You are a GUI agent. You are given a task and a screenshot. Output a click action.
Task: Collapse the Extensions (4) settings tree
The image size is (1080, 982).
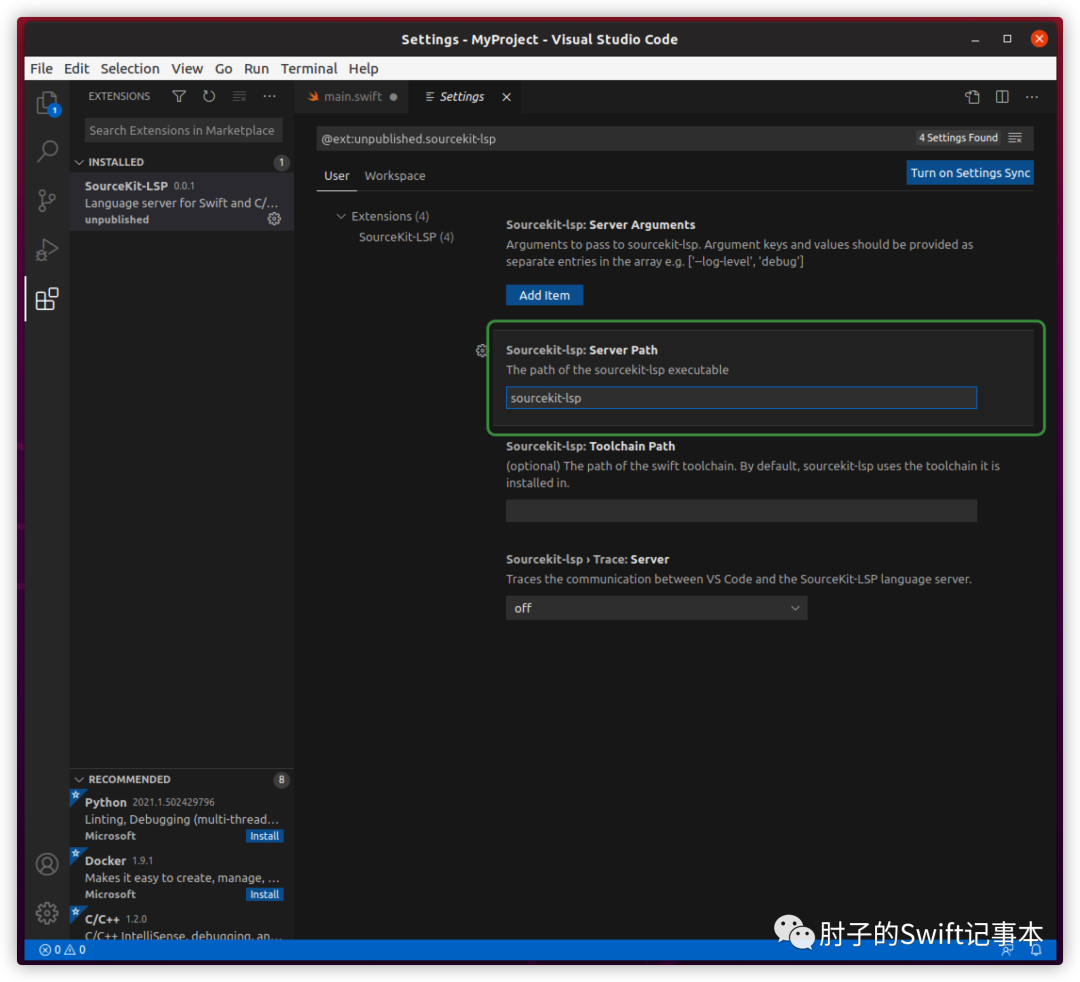341,216
